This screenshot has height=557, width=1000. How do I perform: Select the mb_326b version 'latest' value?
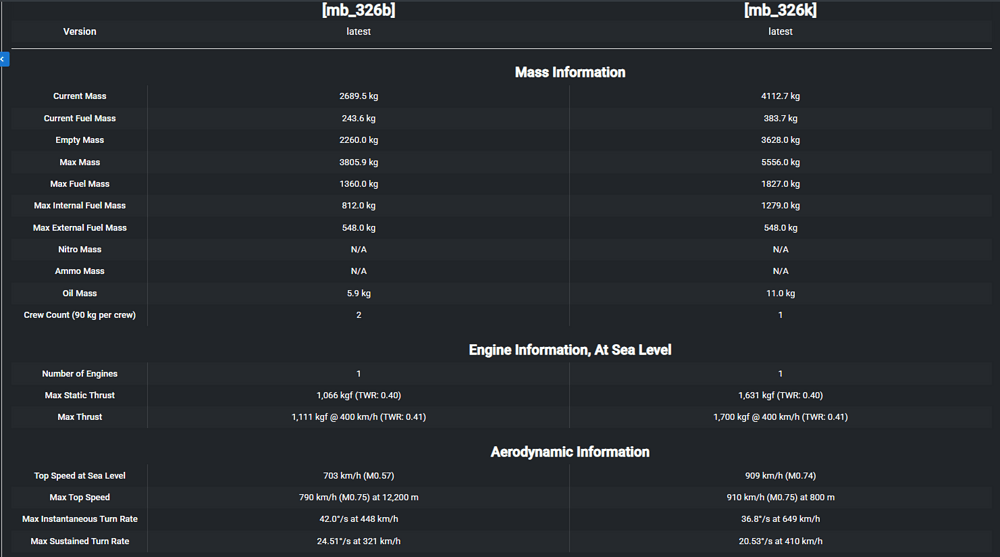click(358, 32)
